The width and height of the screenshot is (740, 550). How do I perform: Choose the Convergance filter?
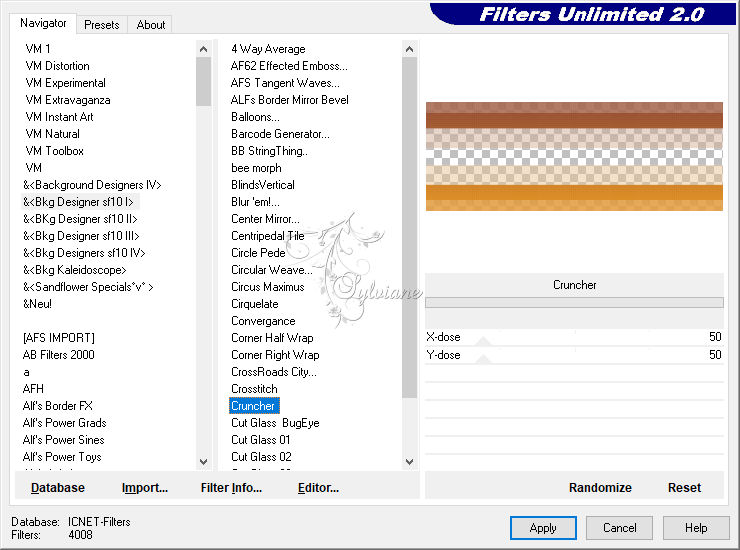click(x=263, y=321)
